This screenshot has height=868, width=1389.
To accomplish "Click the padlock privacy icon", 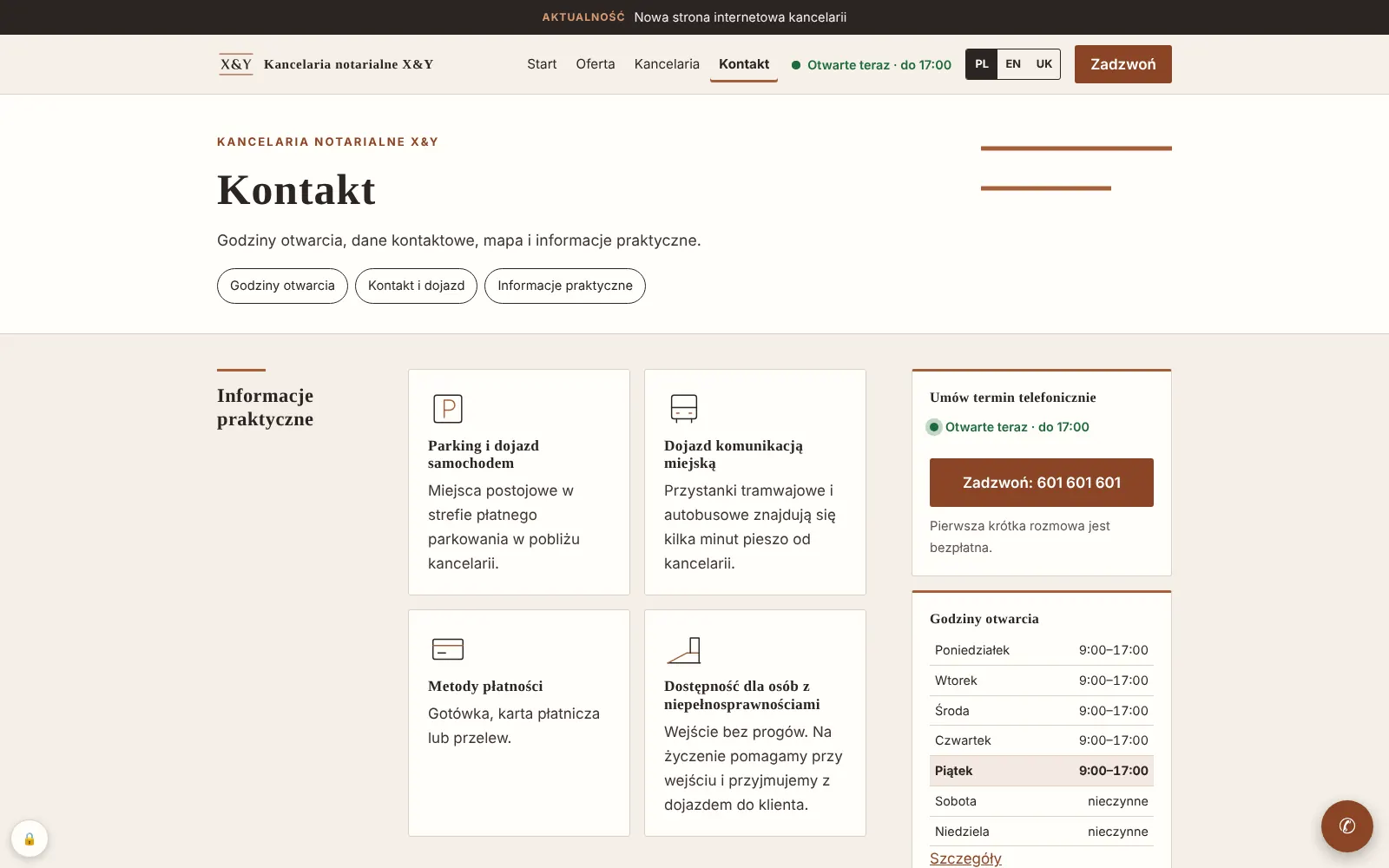I will (x=30, y=838).
